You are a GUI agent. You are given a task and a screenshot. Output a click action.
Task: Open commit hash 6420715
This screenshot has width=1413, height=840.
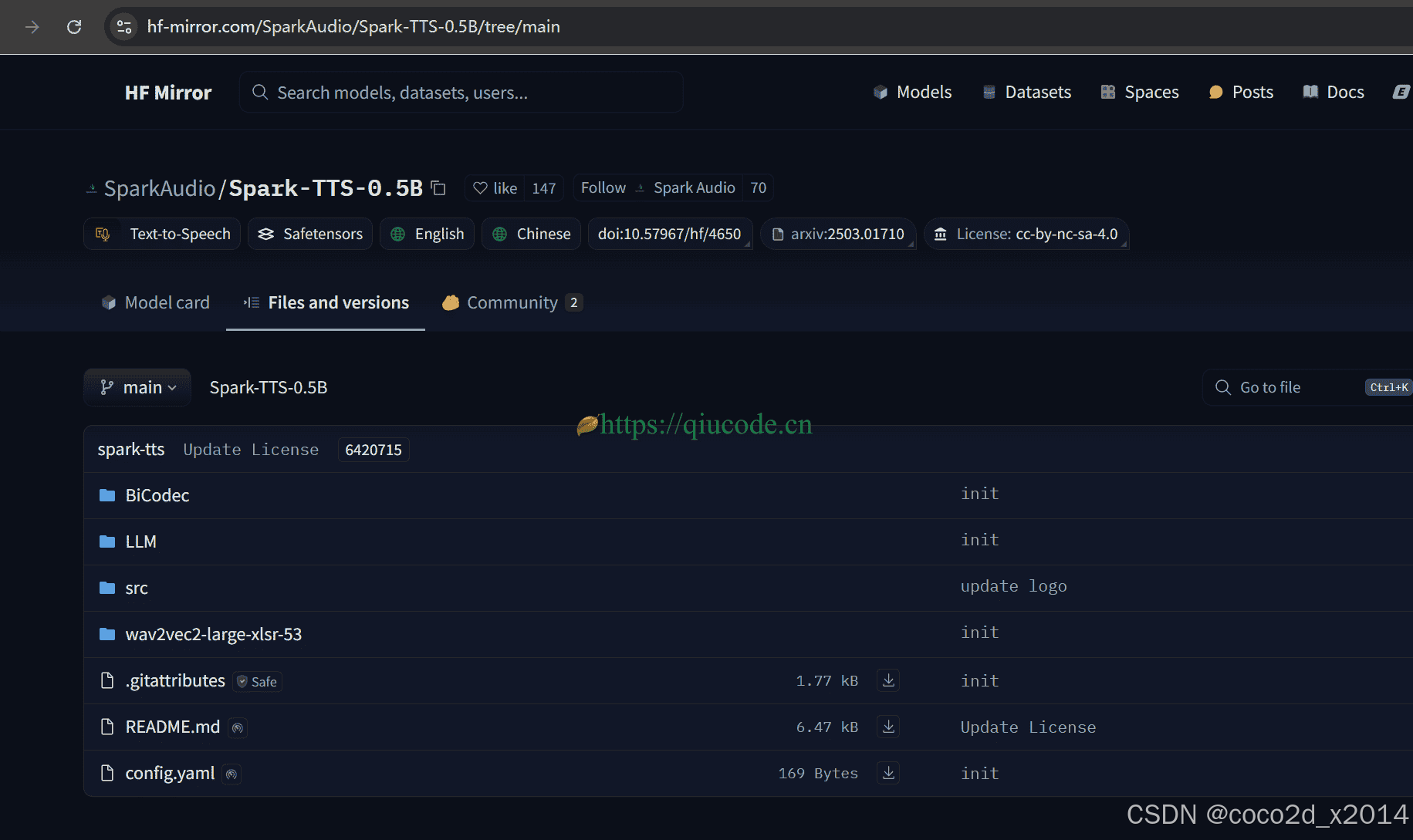click(374, 450)
